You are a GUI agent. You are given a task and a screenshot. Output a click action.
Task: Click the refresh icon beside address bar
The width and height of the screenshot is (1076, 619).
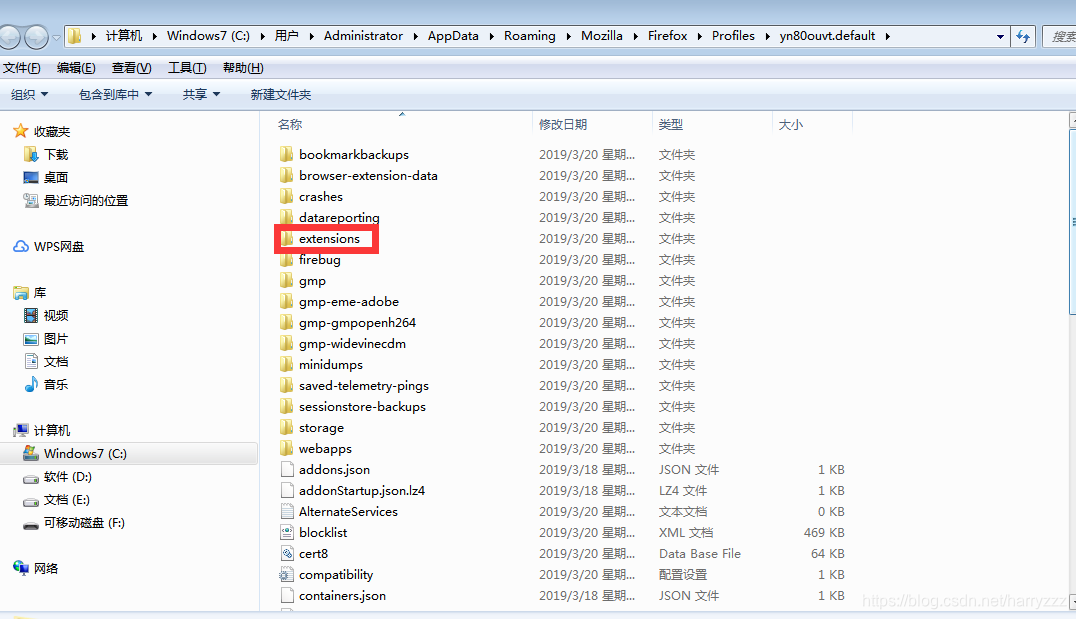tap(1023, 36)
